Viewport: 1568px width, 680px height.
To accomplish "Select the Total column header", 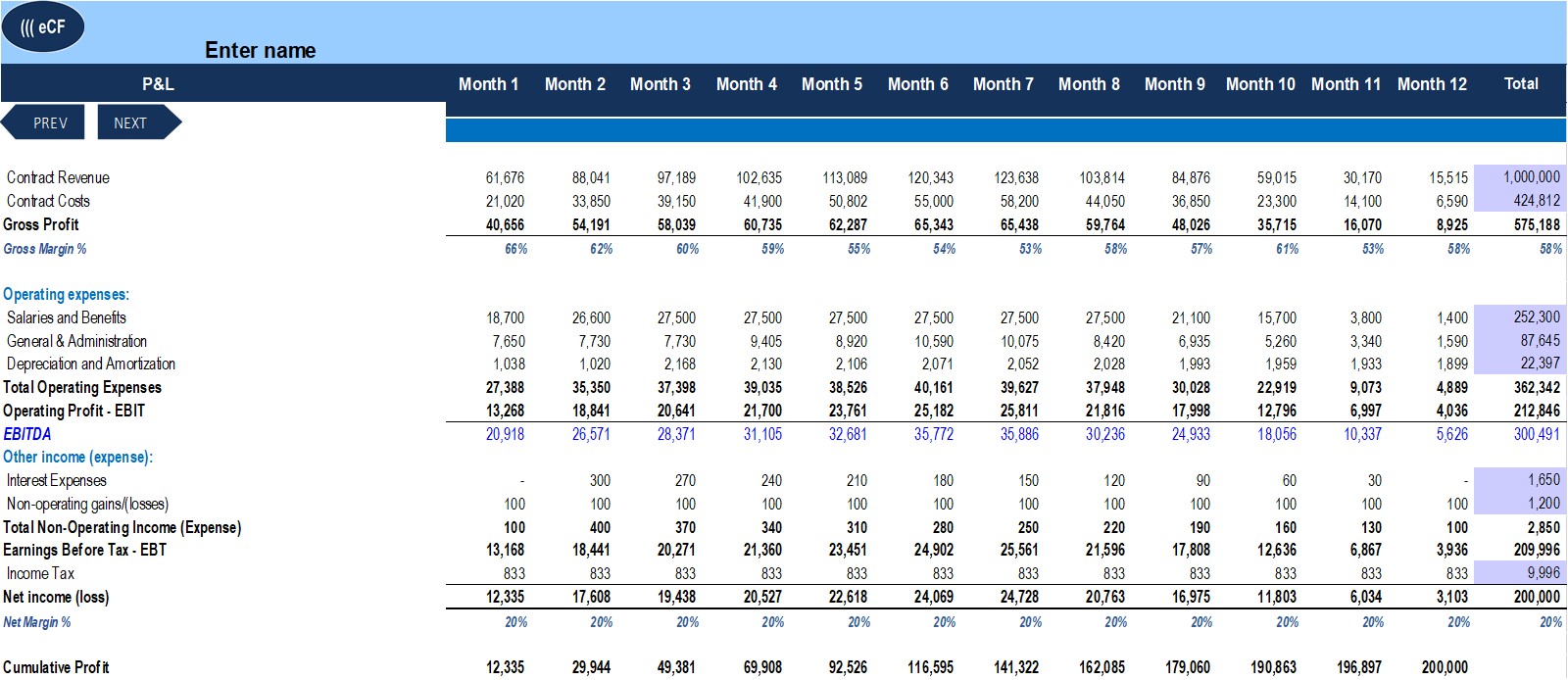I will pyautogui.click(x=1521, y=84).
